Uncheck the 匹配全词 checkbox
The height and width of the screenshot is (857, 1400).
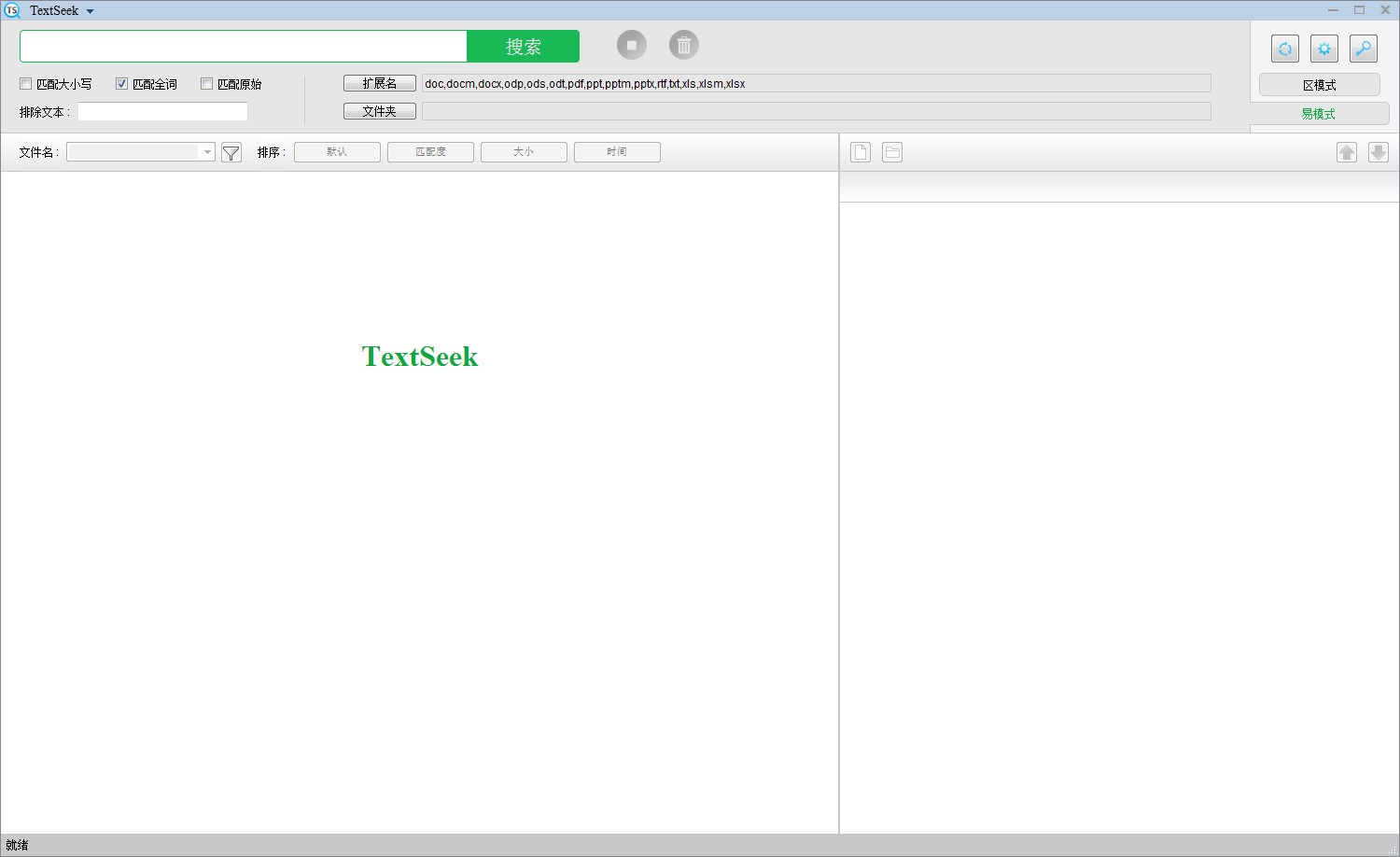coord(121,83)
